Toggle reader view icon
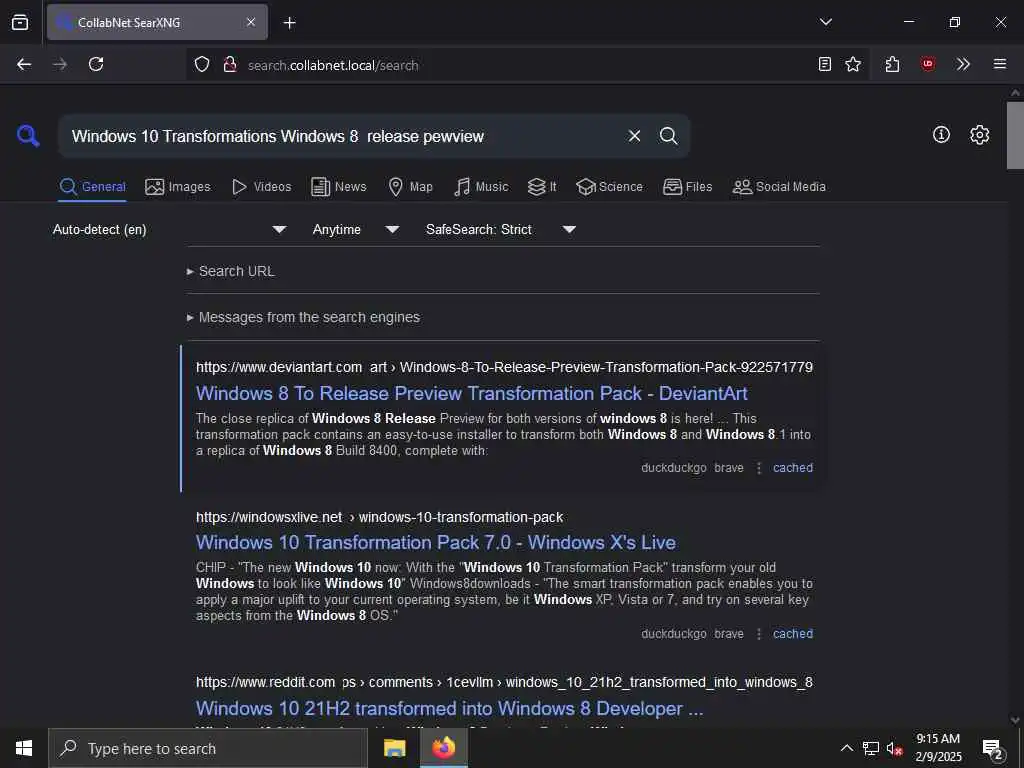 (825, 64)
